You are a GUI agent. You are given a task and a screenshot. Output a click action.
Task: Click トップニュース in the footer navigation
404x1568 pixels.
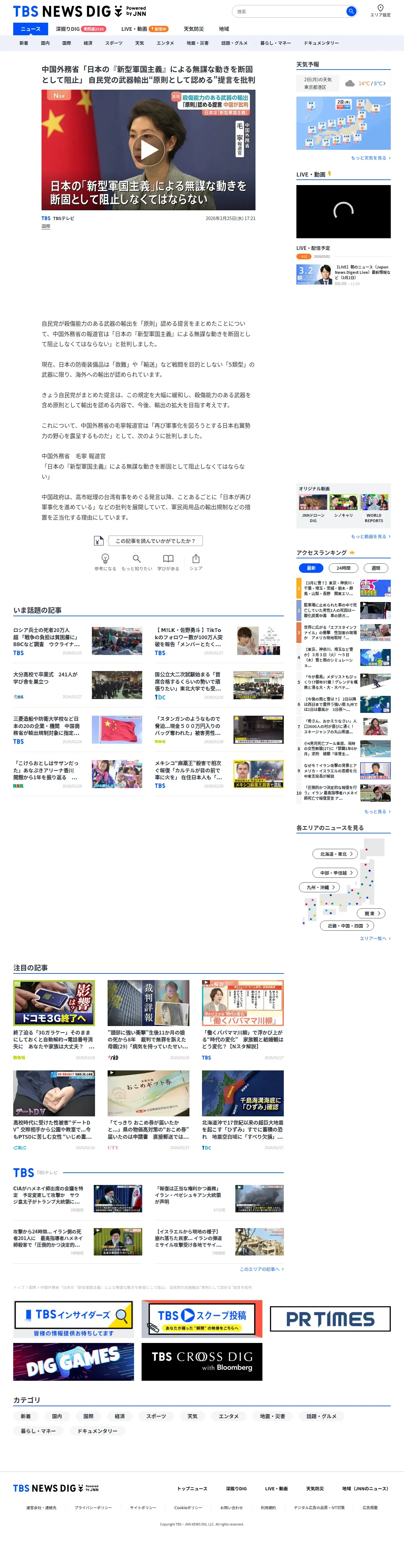(x=192, y=1488)
